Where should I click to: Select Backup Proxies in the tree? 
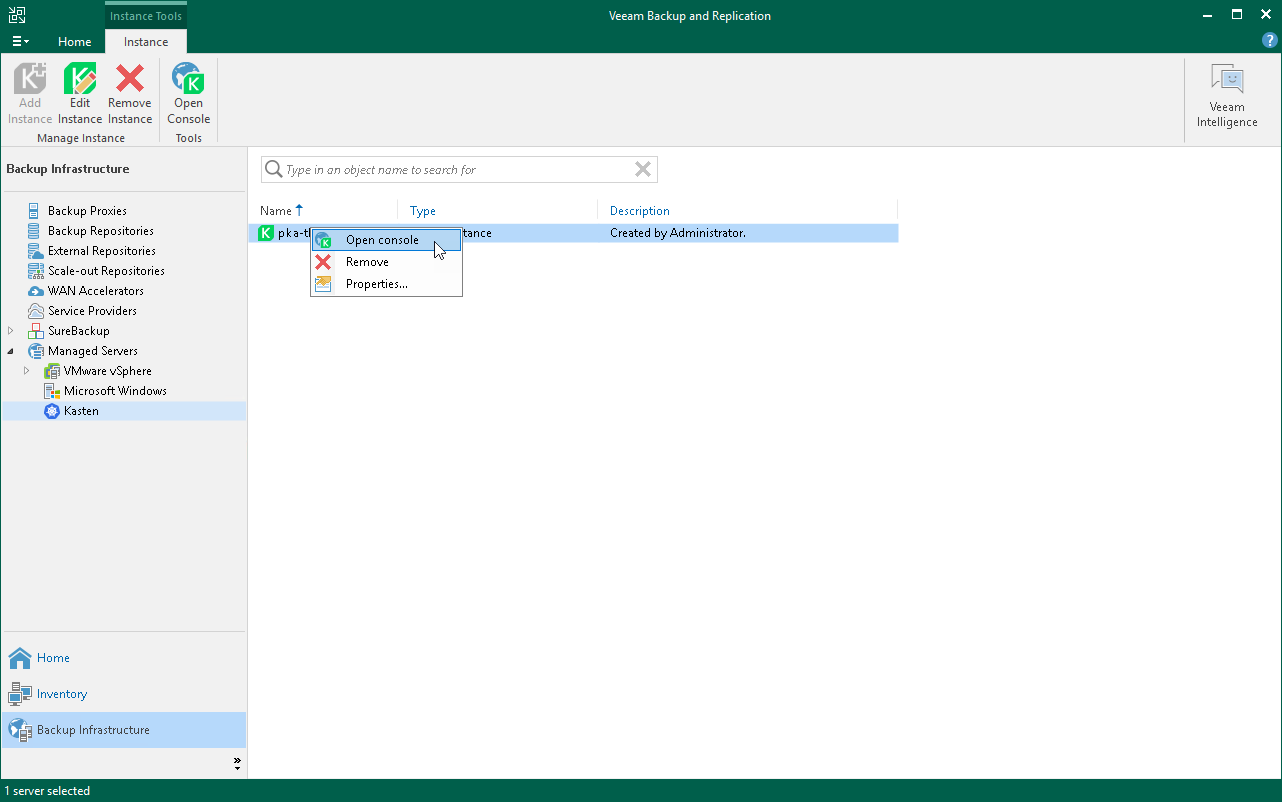click(87, 211)
